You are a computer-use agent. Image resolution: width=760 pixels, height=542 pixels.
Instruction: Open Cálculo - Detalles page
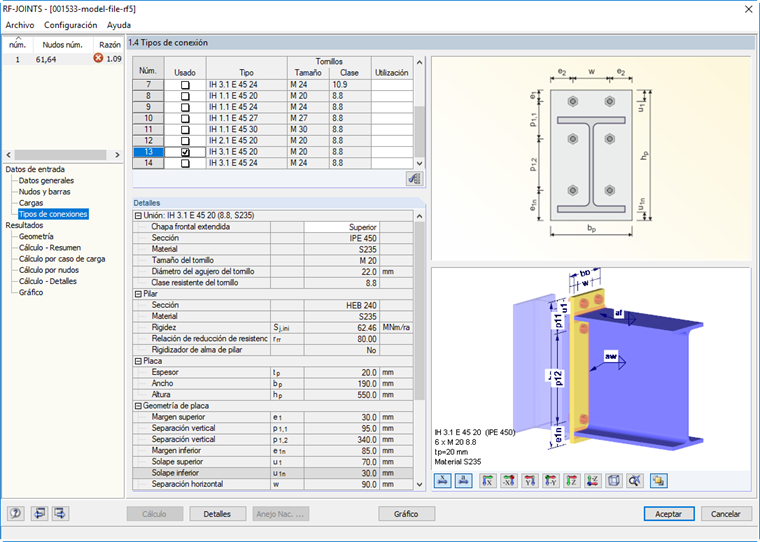coord(48,281)
